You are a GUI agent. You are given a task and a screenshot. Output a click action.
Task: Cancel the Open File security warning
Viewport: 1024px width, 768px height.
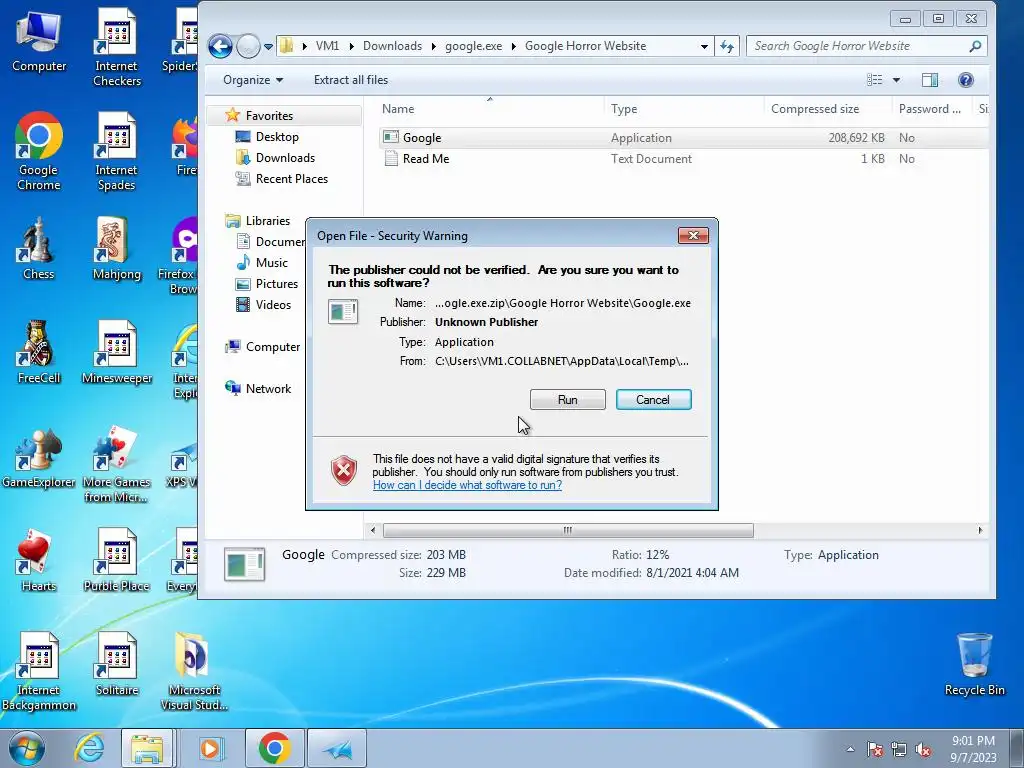pyautogui.click(x=653, y=400)
